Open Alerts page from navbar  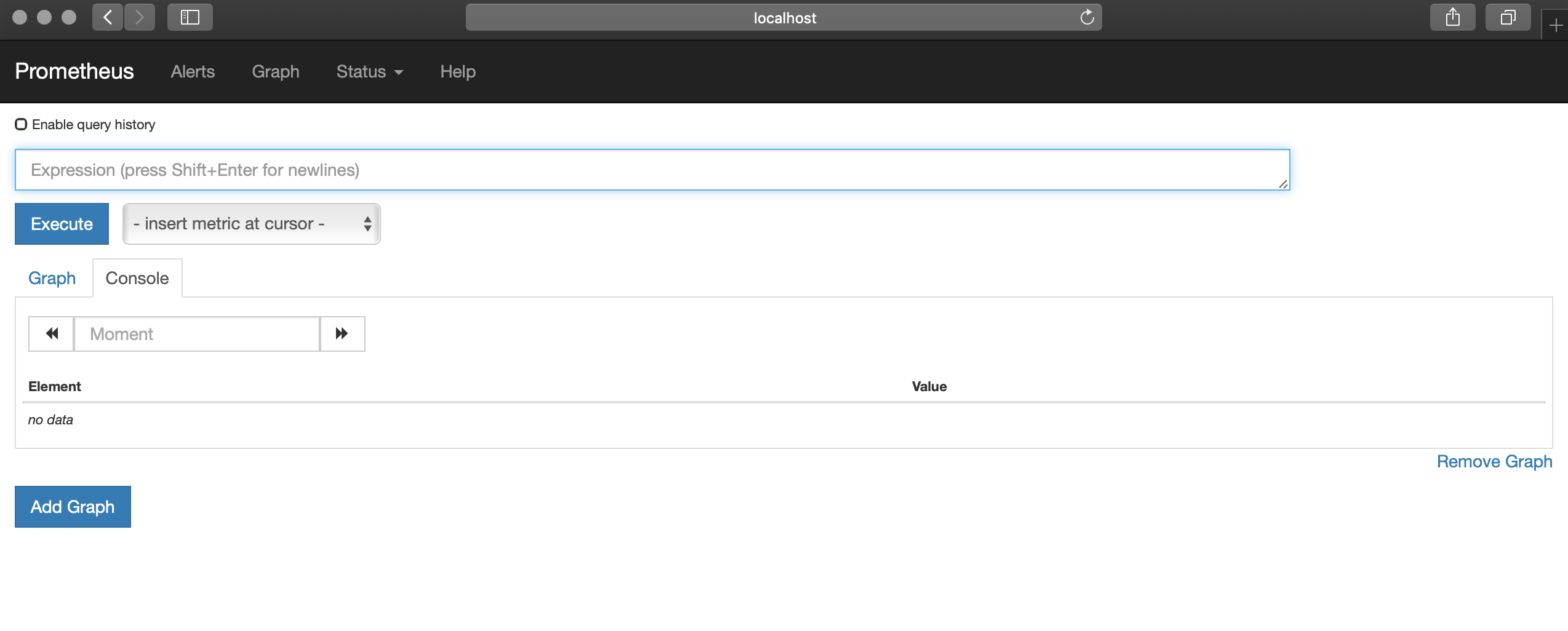[x=193, y=71]
